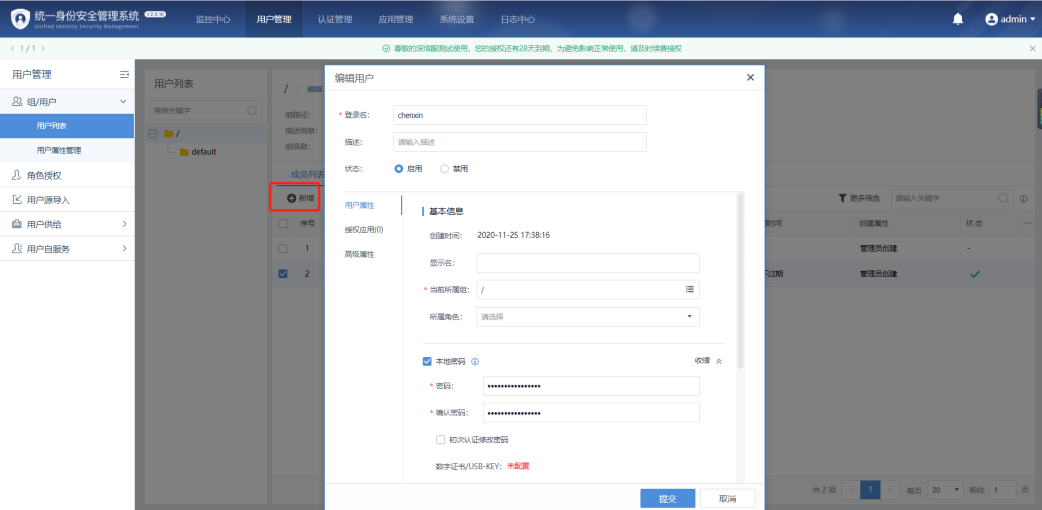Click the 角色授权 sidebar icon

[x=17, y=175]
